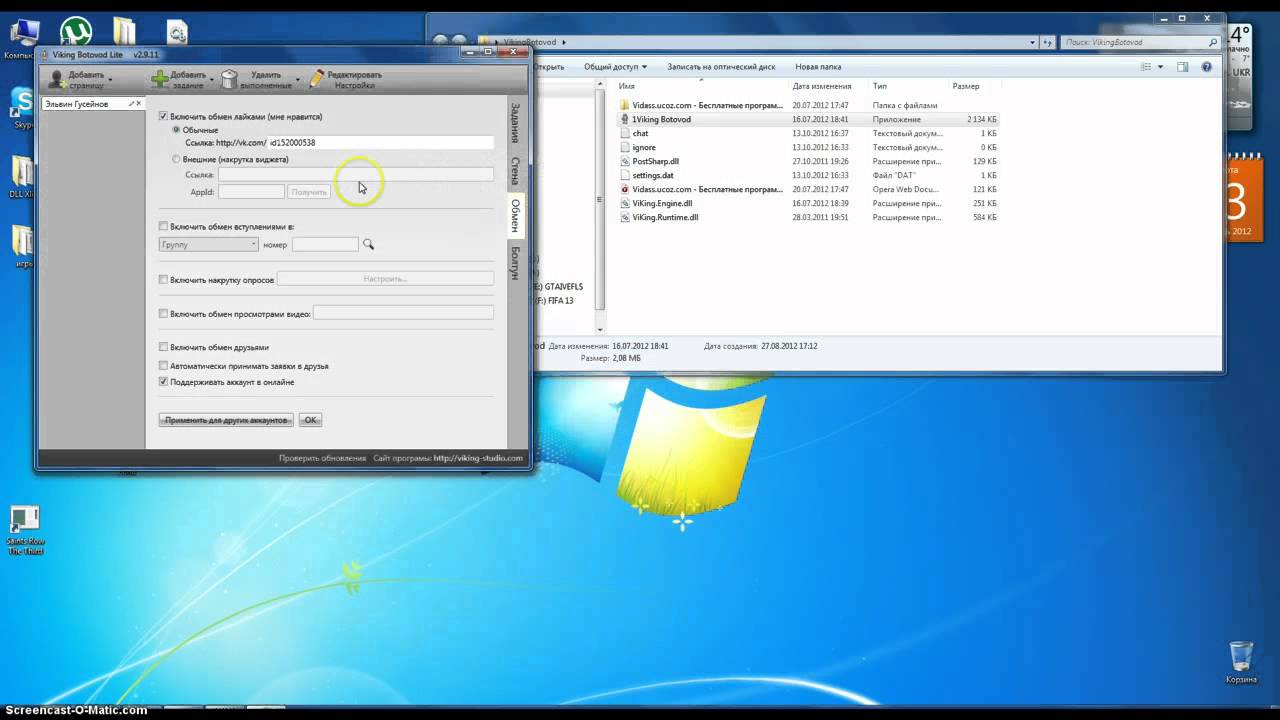This screenshot has width=1280, height=720.
Task: Click the magnifier icon next to номер field
Action: 369,244
